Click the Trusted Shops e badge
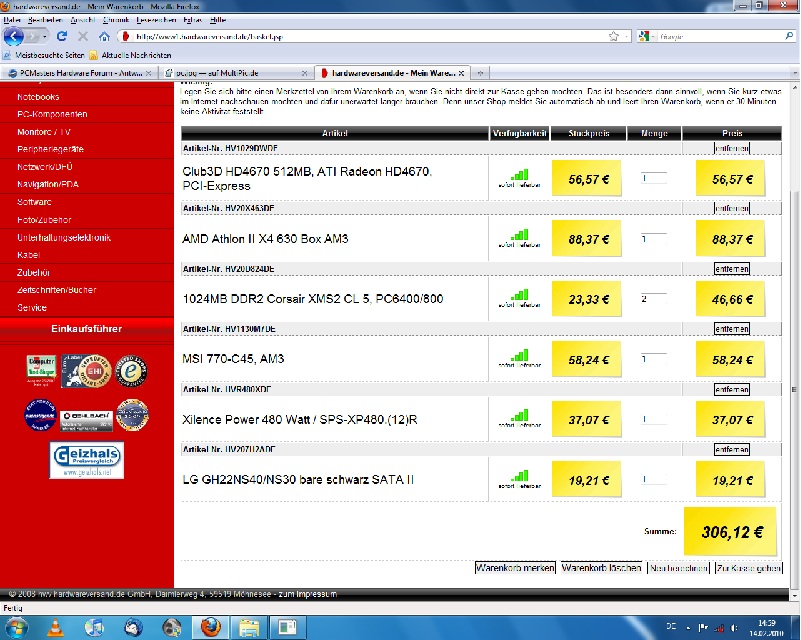The image size is (801, 640). tap(132, 370)
